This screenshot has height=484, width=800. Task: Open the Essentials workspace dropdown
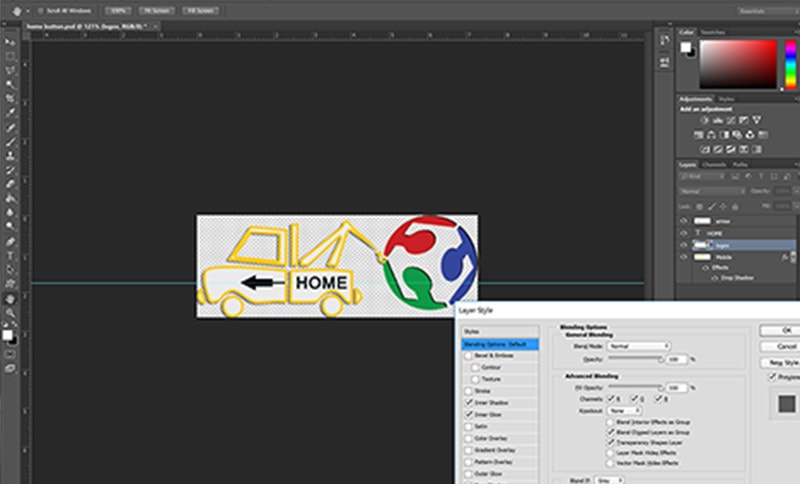[x=768, y=11]
